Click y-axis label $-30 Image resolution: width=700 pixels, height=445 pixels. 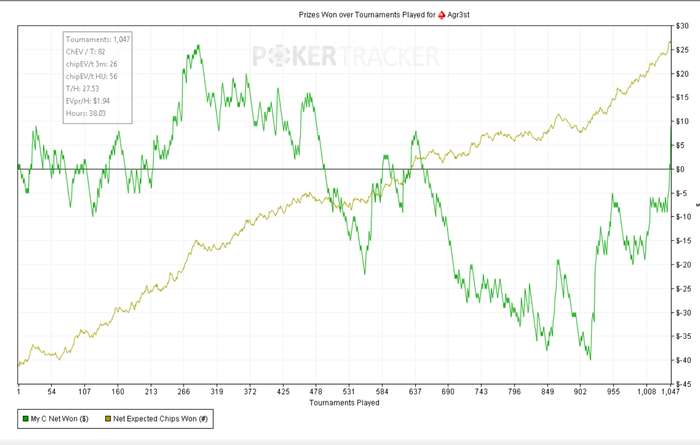[x=683, y=312]
